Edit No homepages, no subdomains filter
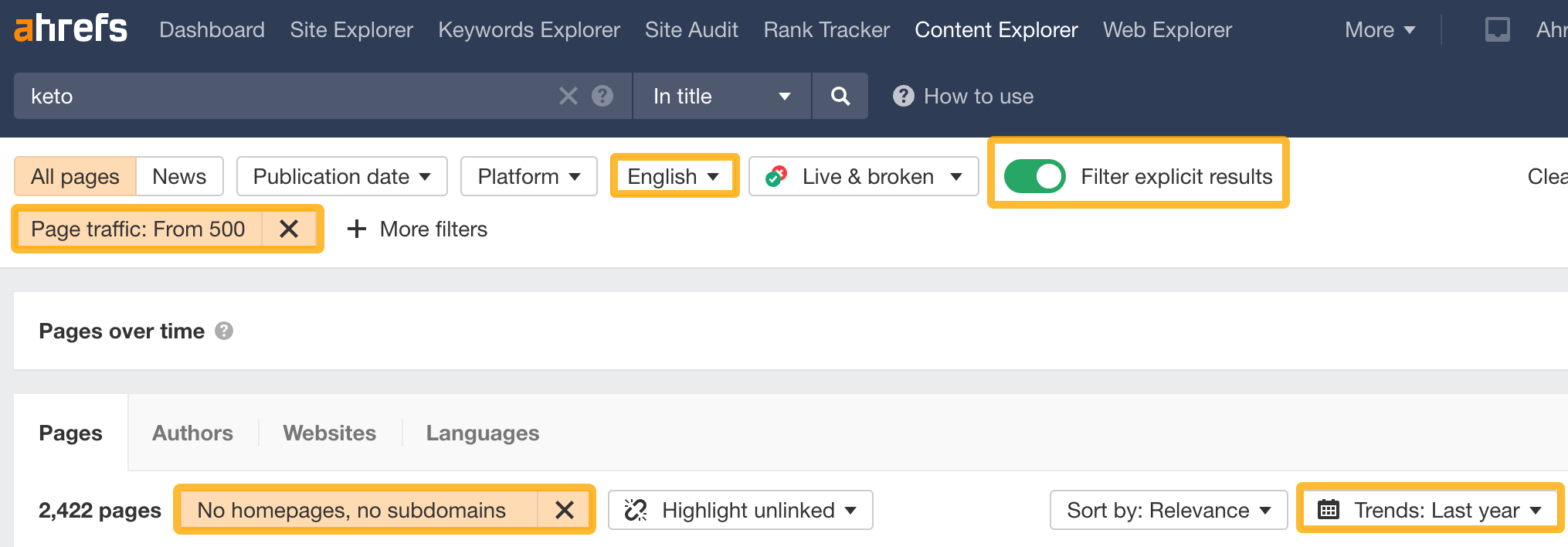The image size is (1568, 547). coord(351,510)
